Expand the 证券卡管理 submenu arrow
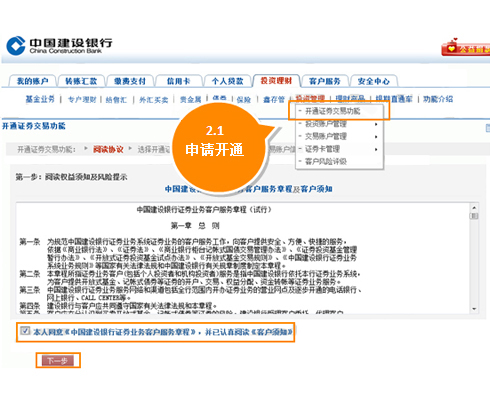This screenshot has width=490, height=416. tap(376, 149)
